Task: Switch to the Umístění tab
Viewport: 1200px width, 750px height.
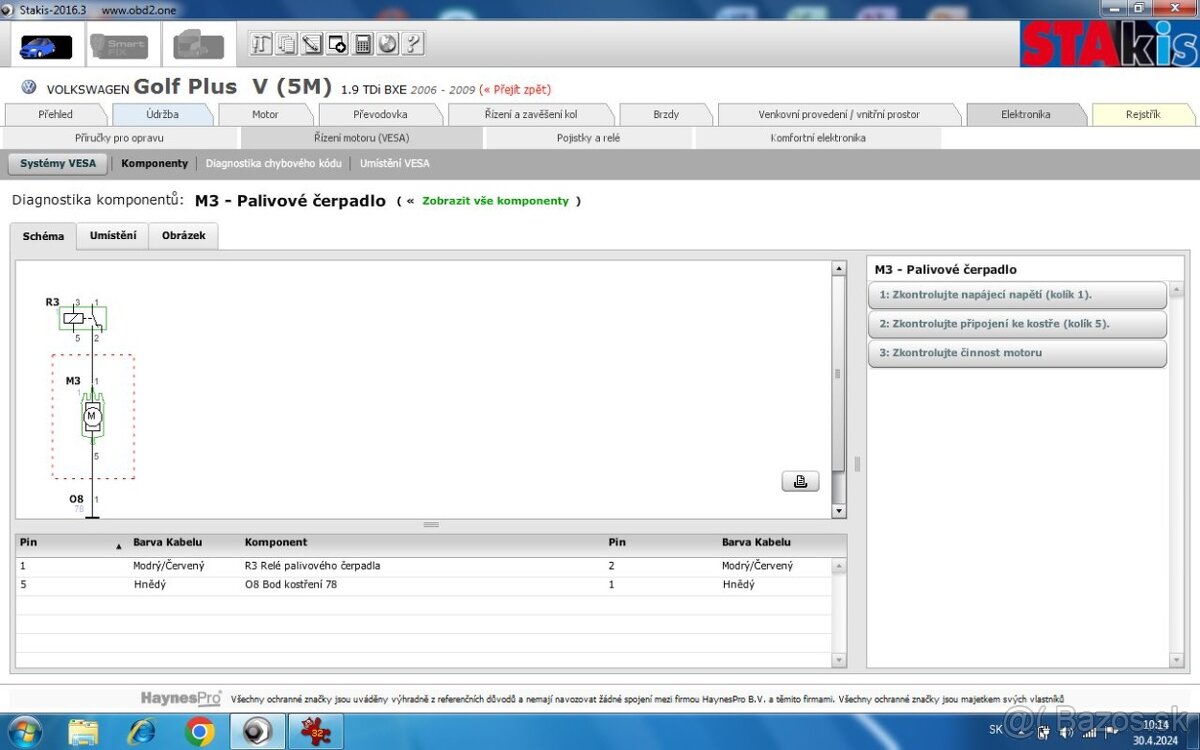Action: pos(113,236)
